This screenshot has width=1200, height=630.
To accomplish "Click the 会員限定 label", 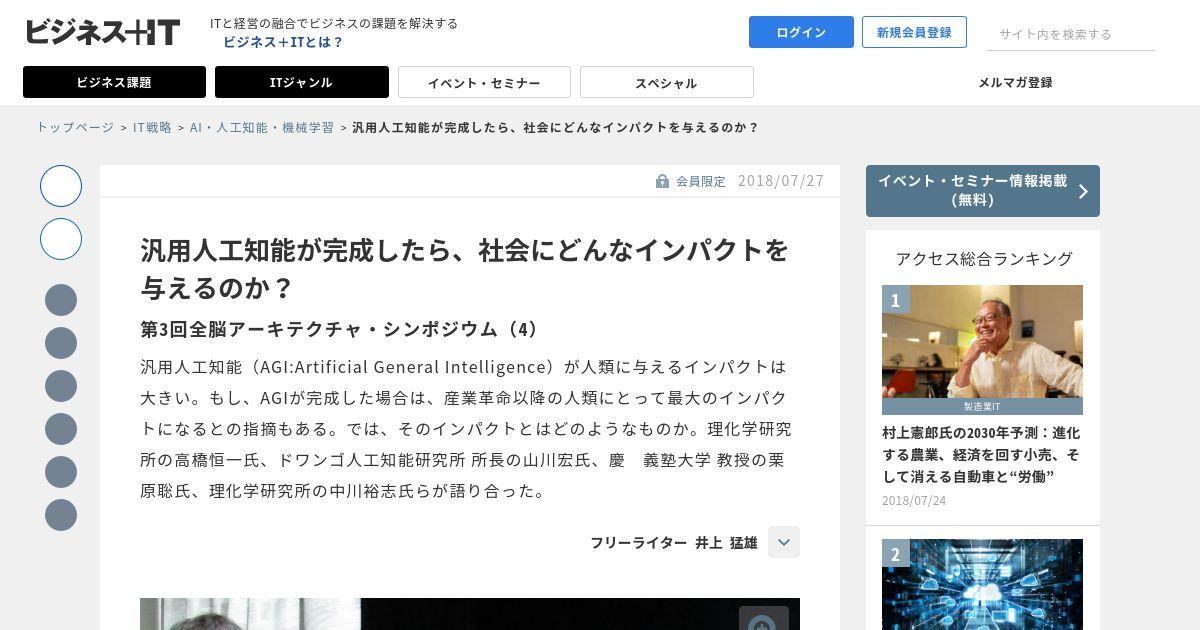I will pos(701,181).
